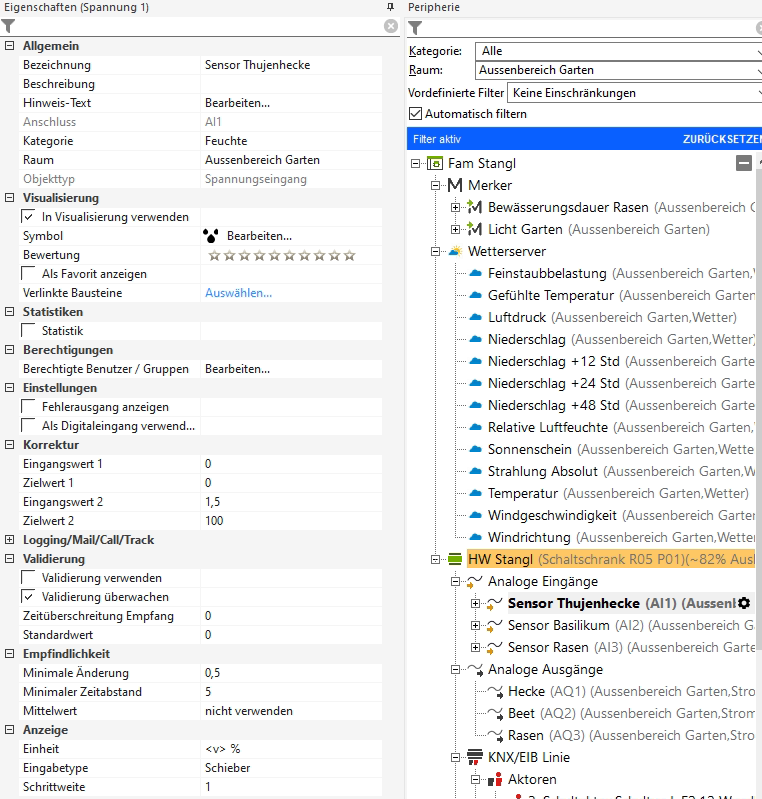The height and width of the screenshot is (799, 762).
Task: Click Auswählen... for Verlinkte Bausteine
Action: 239,293
